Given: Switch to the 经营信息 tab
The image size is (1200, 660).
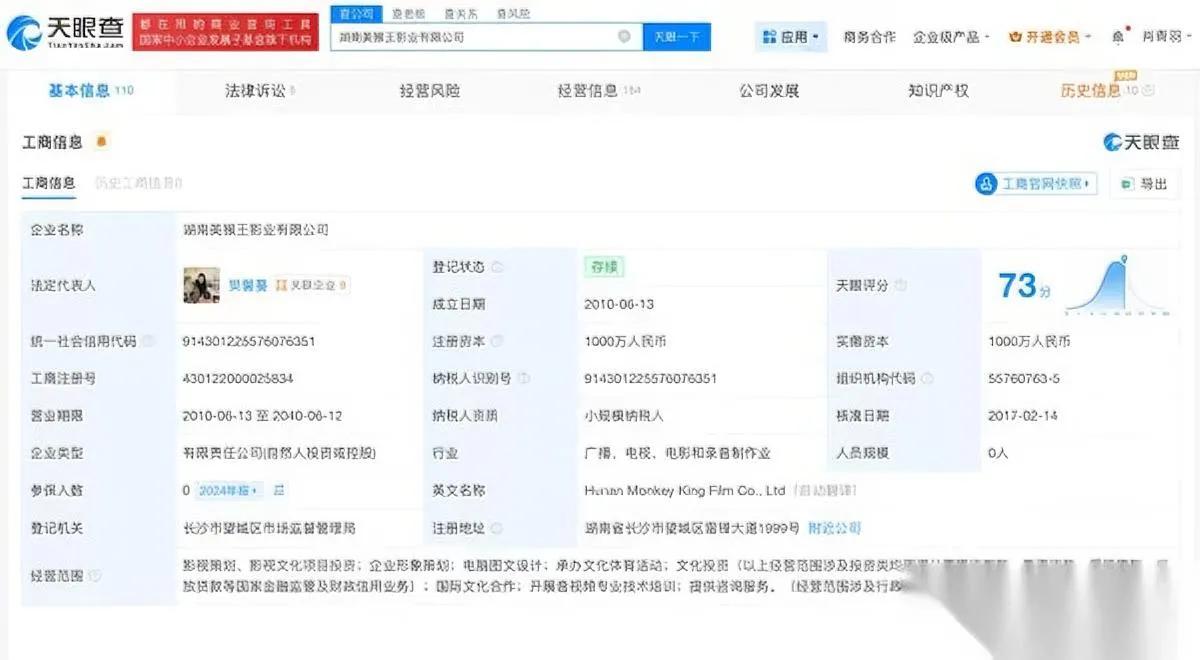Looking at the screenshot, I should point(598,91).
